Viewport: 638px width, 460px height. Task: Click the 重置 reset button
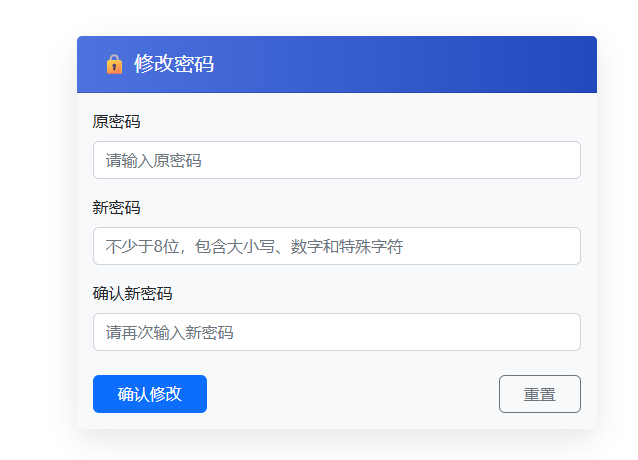click(540, 394)
